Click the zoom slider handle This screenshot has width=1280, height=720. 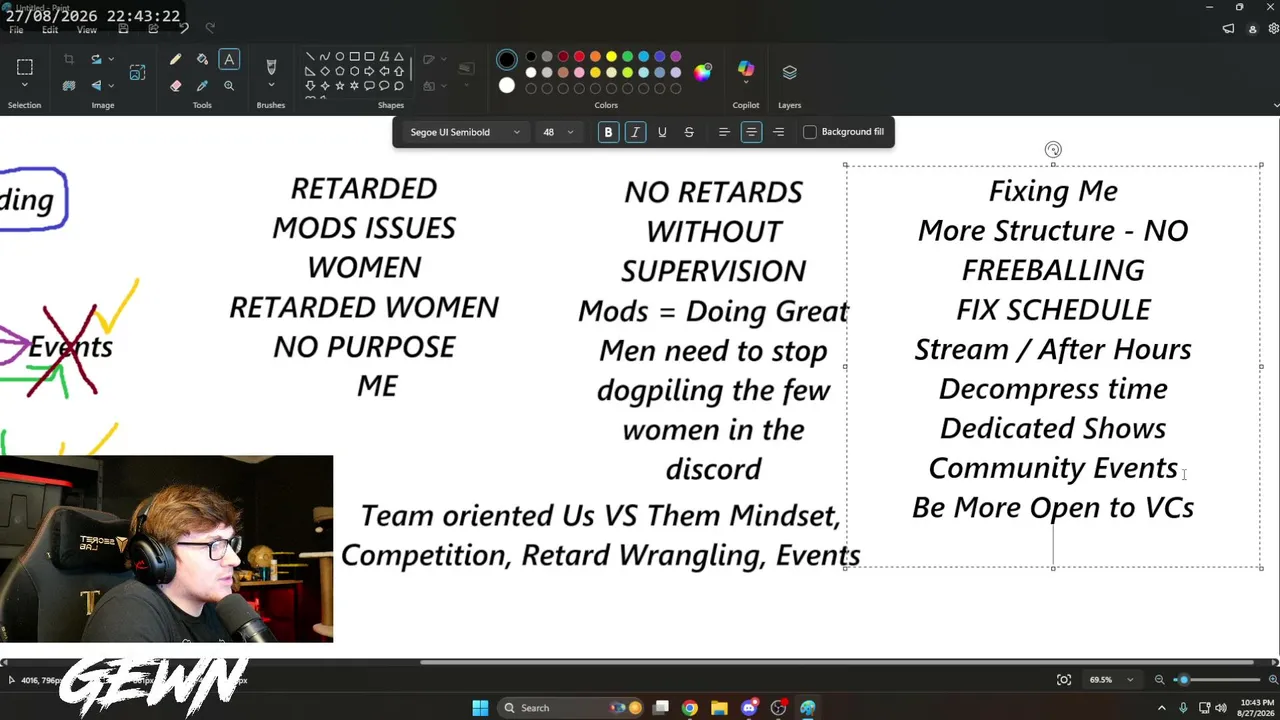pyautogui.click(x=1184, y=680)
